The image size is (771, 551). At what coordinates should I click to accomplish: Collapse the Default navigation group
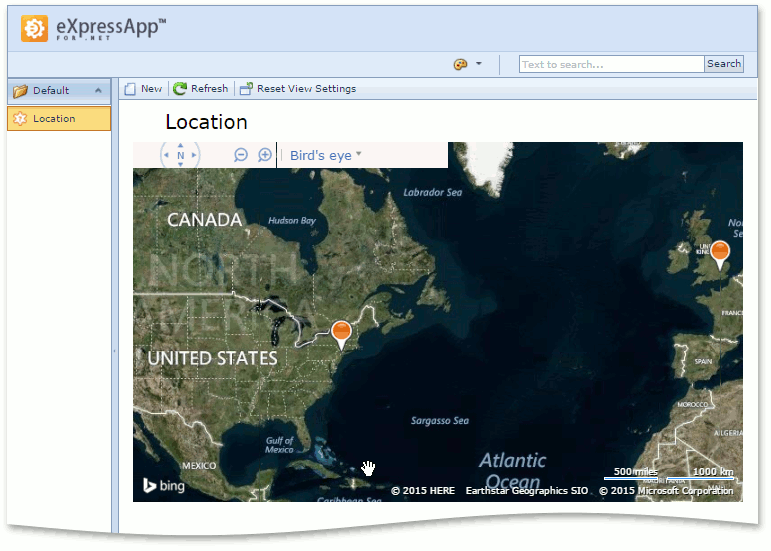pyautogui.click(x=98, y=90)
